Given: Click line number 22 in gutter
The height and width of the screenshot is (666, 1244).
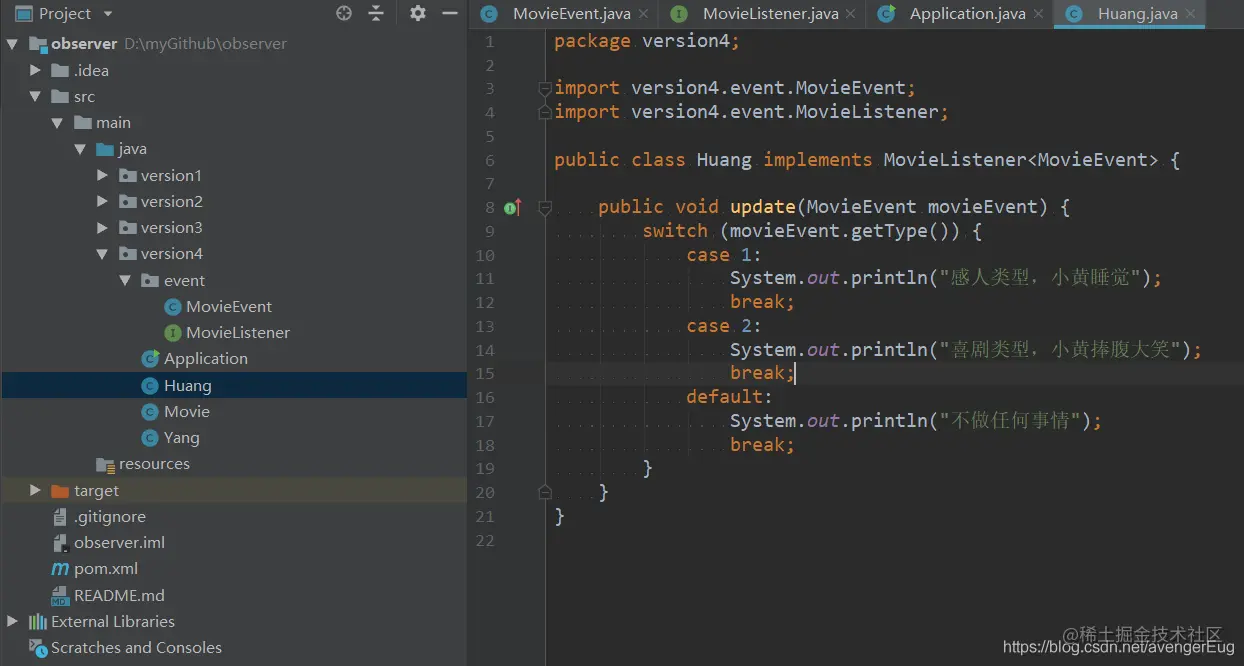Looking at the screenshot, I should [x=485, y=540].
